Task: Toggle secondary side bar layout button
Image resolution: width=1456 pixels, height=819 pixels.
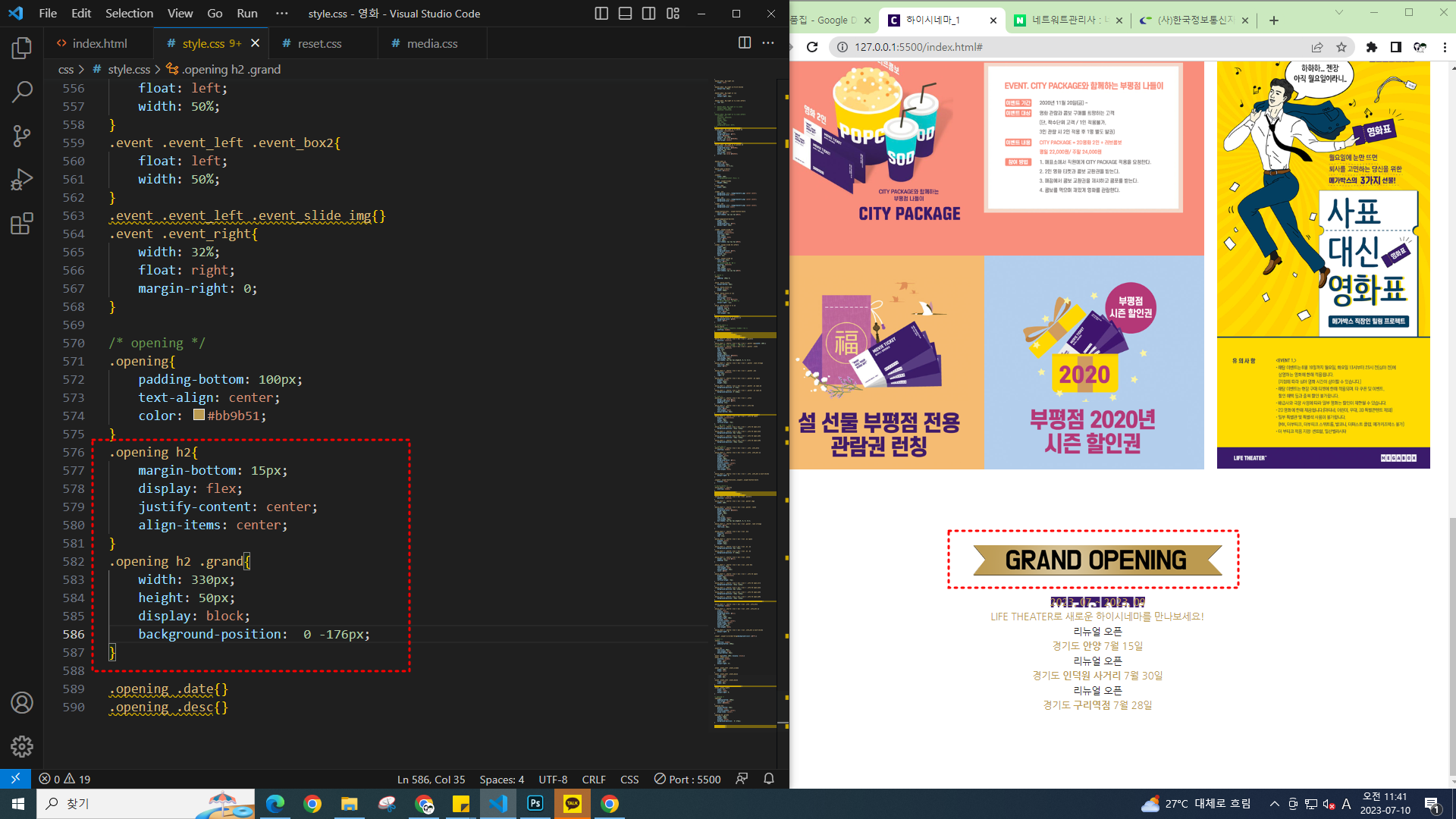Action: [x=649, y=14]
